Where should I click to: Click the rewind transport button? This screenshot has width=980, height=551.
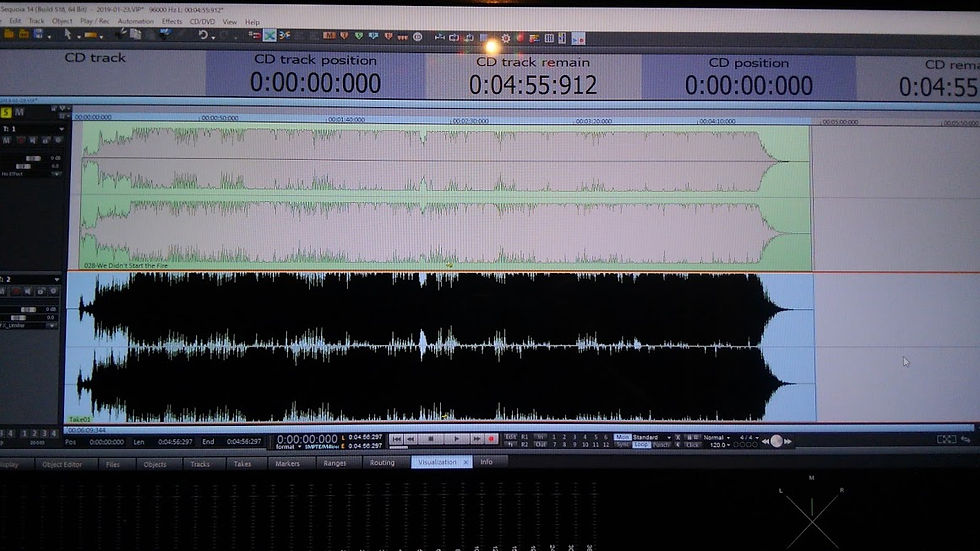[x=411, y=439]
